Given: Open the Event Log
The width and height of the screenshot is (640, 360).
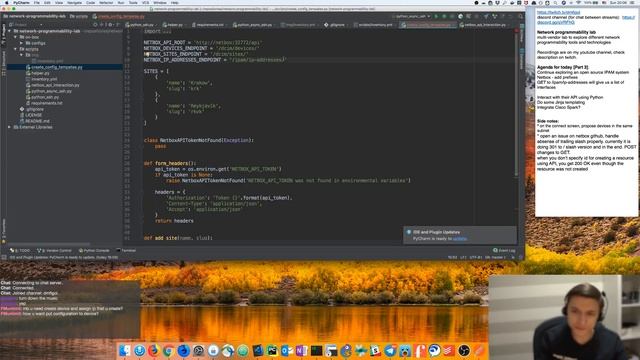Looking at the screenshot, I should pos(504,250).
